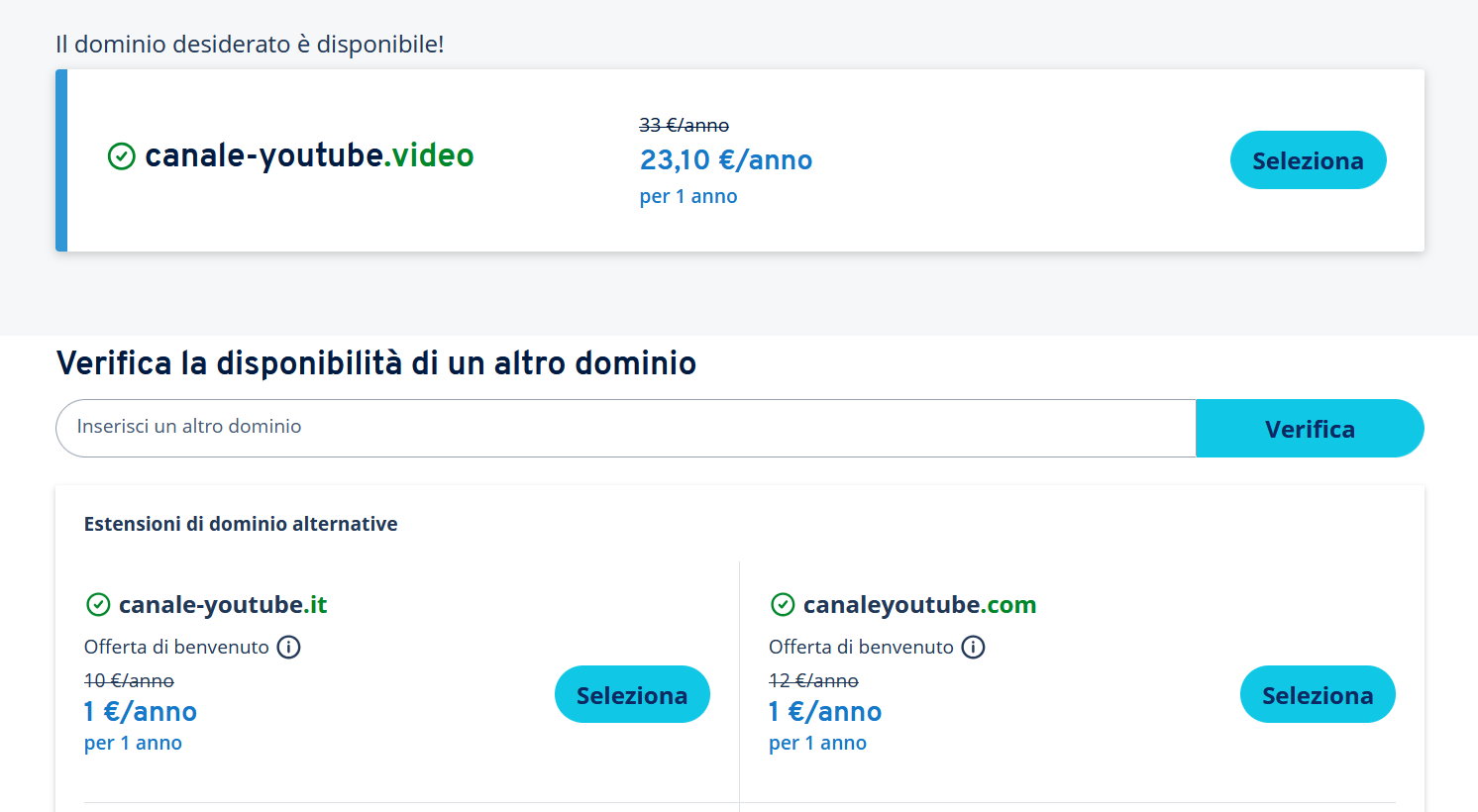Click the struck-through 12 €/anno price
Screen dimensions: 1478x812
click(x=813, y=680)
